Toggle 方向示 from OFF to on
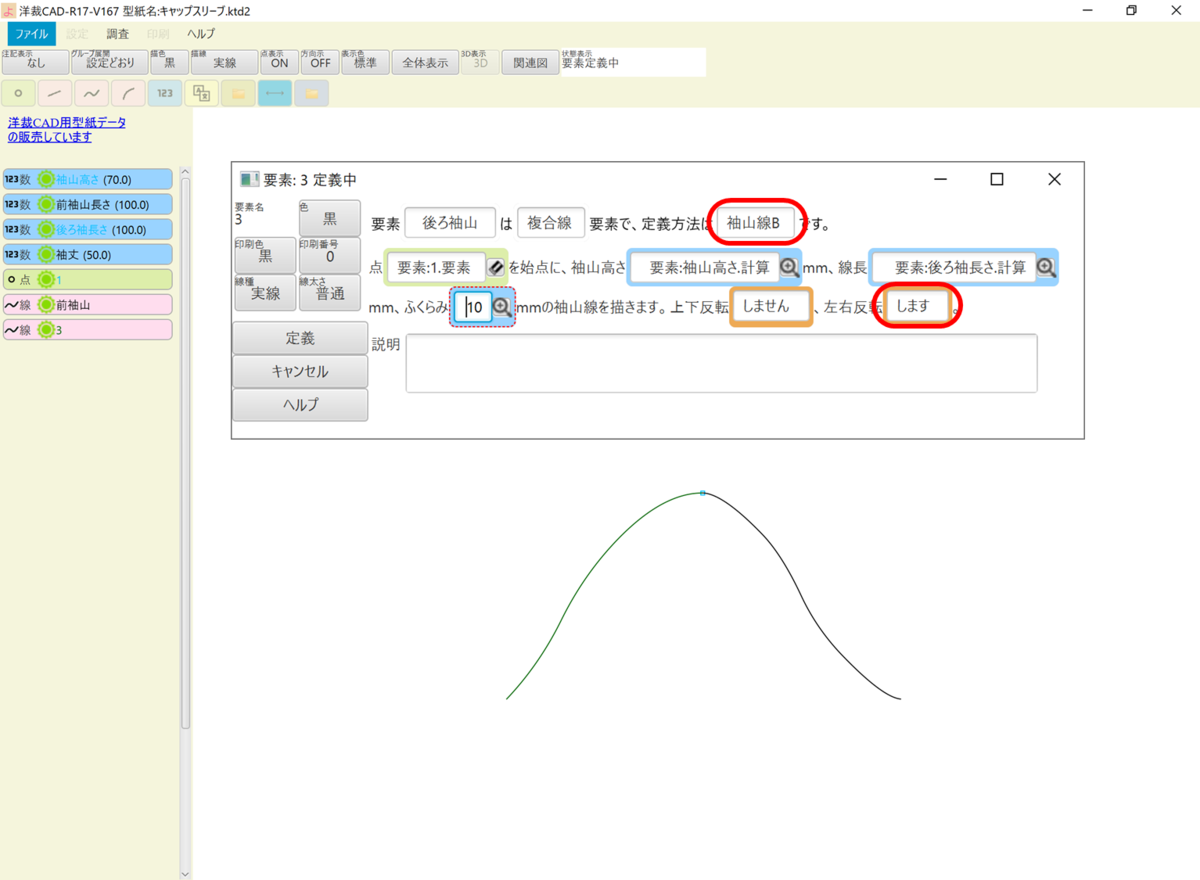This screenshot has width=1200, height=880. (319, 61)
